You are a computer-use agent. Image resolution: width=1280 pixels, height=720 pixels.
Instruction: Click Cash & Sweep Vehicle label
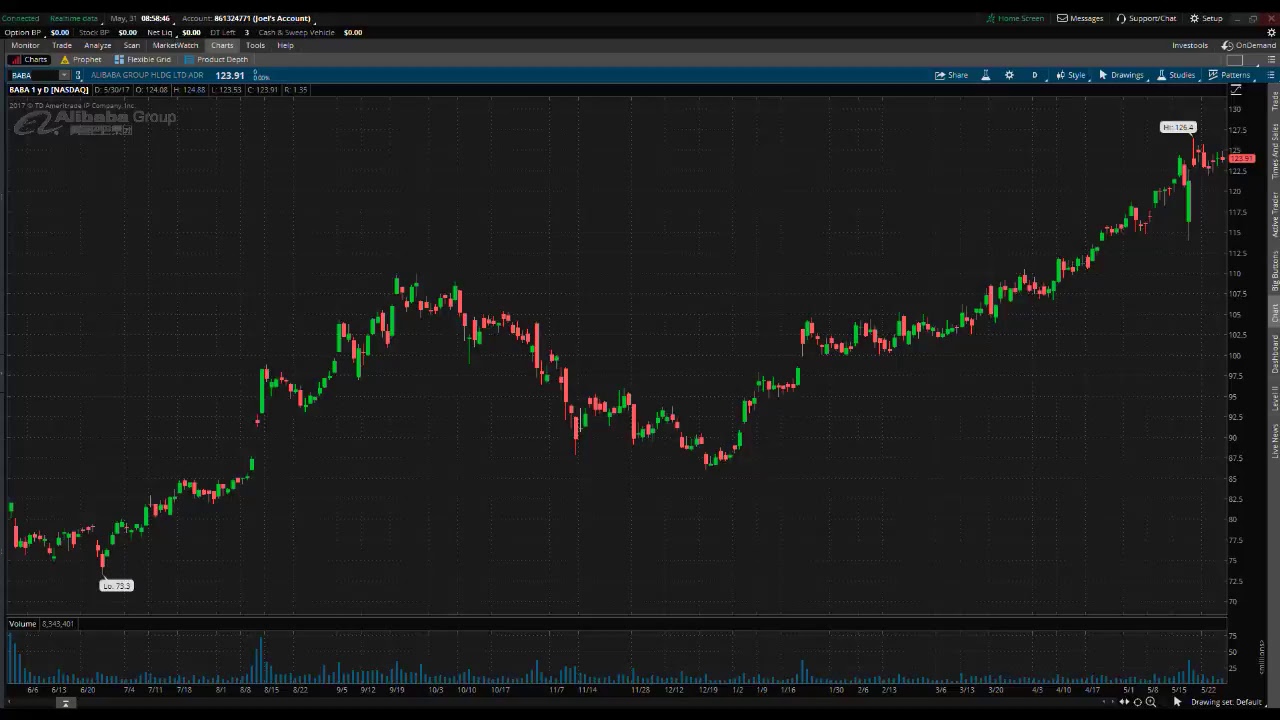[x=297, y=32]
